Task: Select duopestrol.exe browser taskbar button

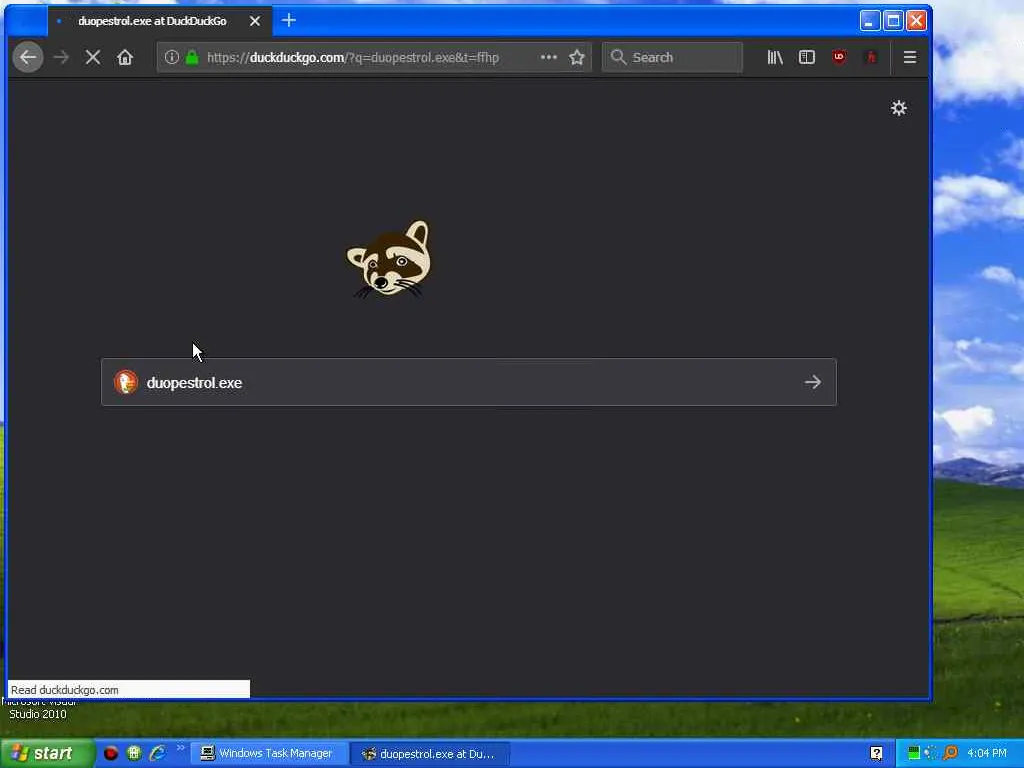Action: (429, 754)
